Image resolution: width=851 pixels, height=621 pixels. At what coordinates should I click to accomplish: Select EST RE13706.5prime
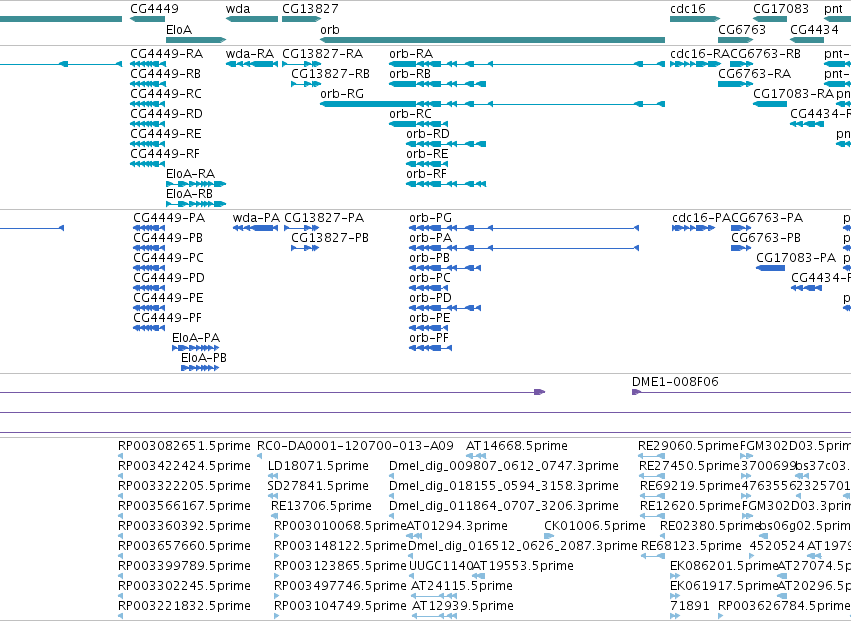[274, 516]
